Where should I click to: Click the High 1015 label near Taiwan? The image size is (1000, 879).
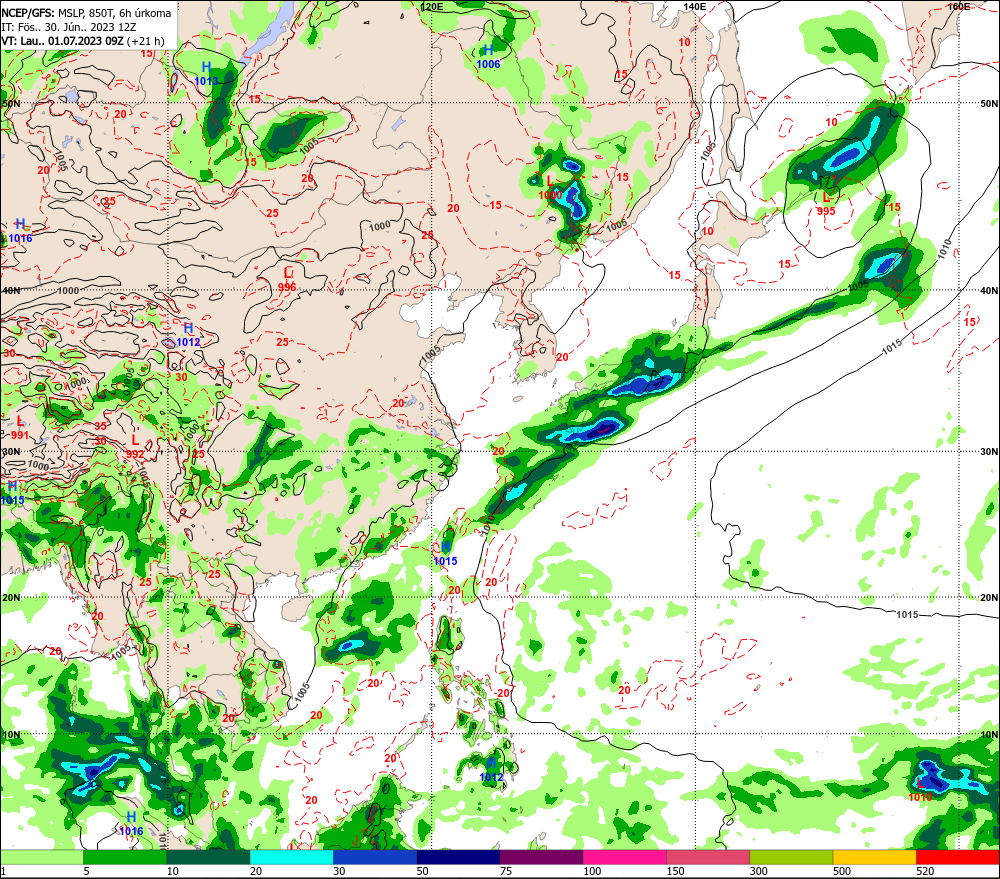[x=445, y=554]
